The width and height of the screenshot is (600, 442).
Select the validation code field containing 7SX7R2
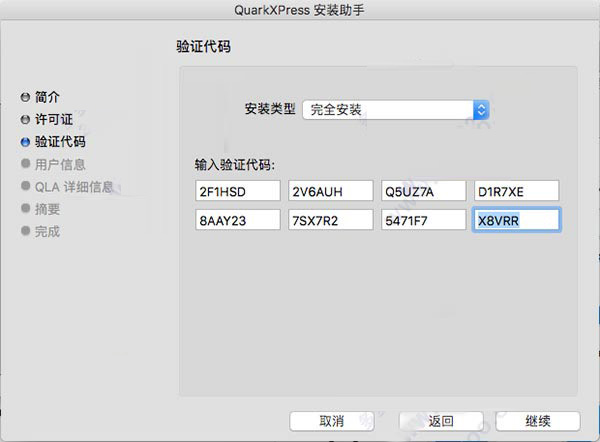pos(331,220)
